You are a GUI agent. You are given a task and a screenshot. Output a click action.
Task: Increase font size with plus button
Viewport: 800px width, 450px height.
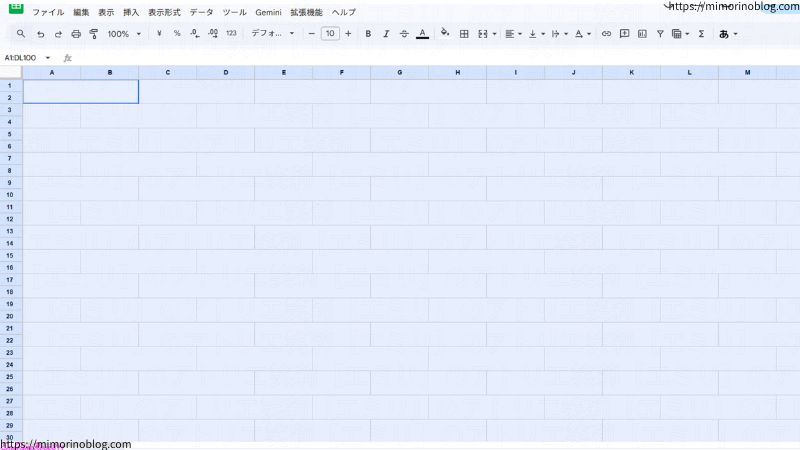[x=348, y=33]
